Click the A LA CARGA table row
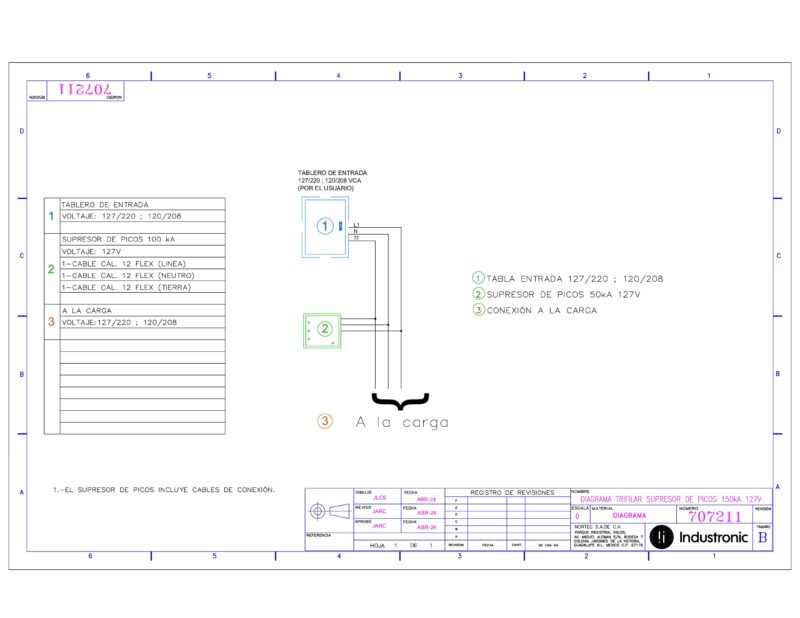The image size is (800, 618). coord(142,310)
